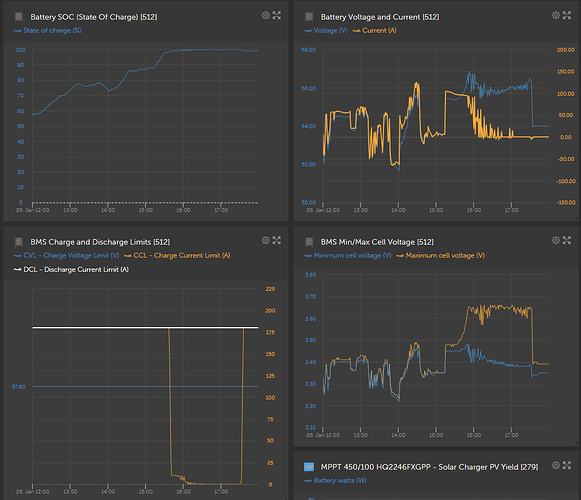581x500 pixels.
Task: Open settings gear for Battery SOC widget
Action: [x=266, y=15]
